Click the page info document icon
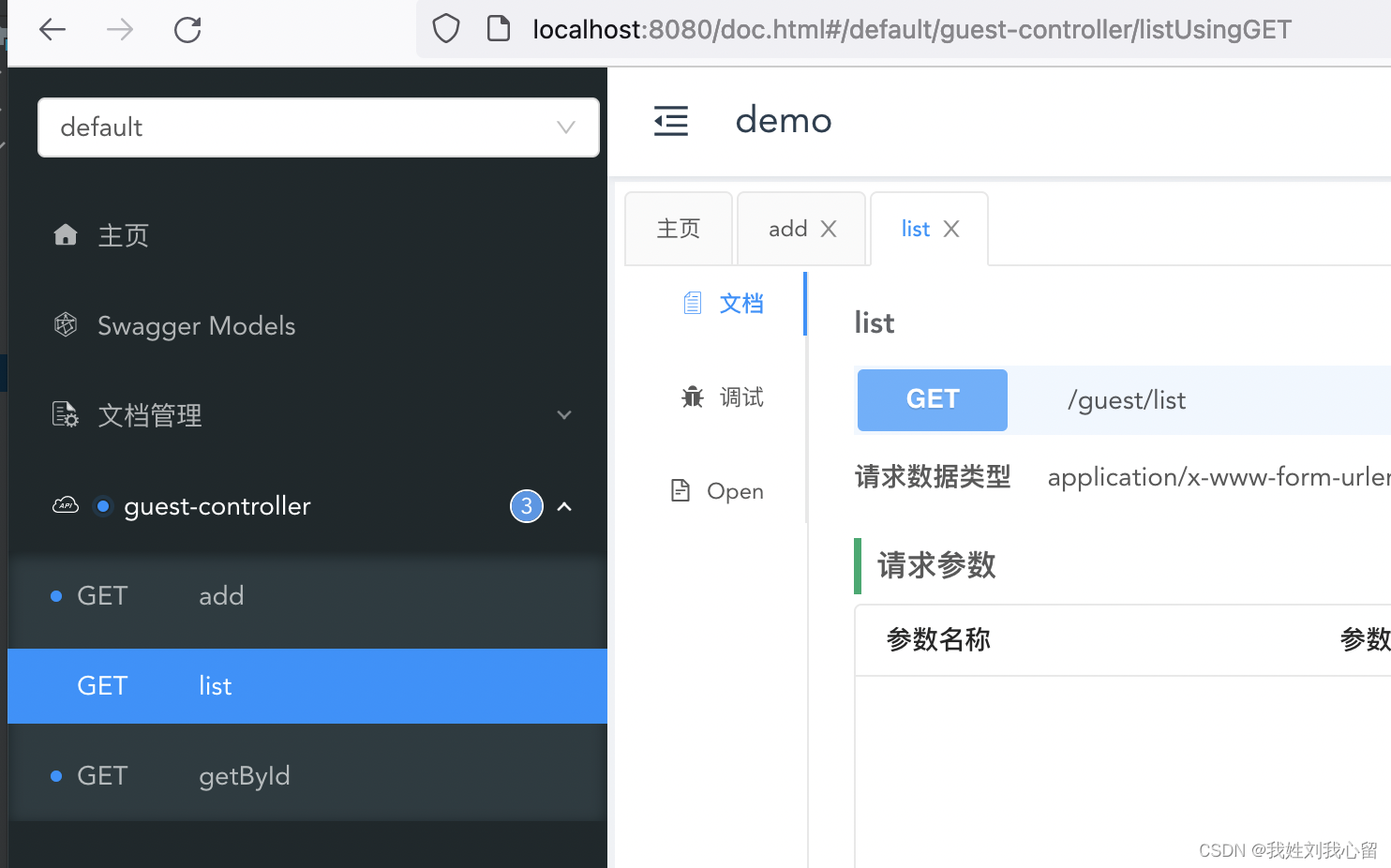This screenshot has width=1391, height=868. click(499, 29)
